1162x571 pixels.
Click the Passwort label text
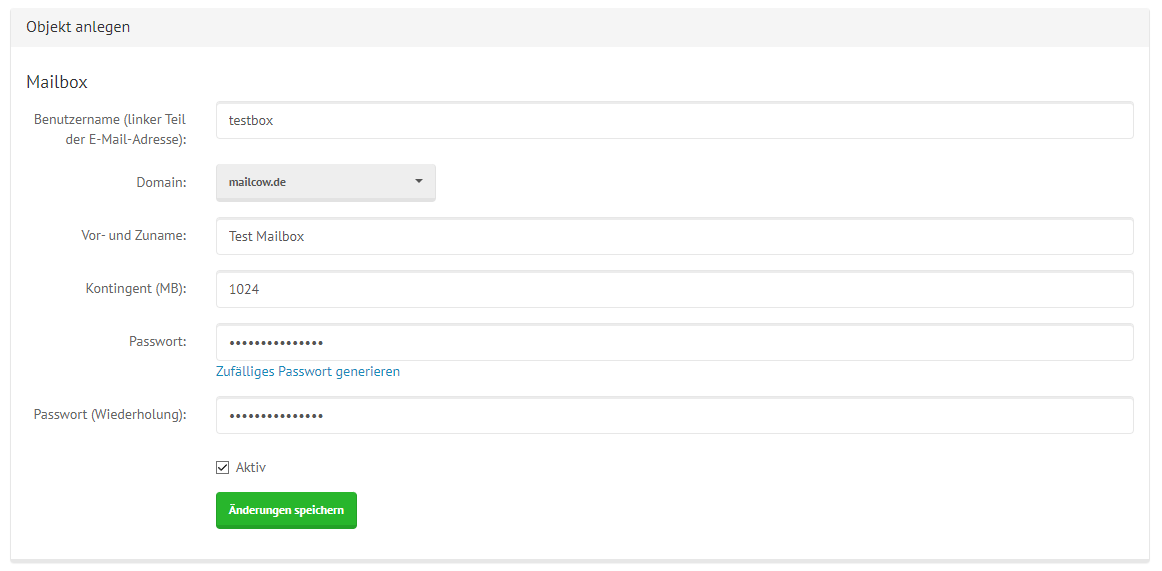pos(157,341)
